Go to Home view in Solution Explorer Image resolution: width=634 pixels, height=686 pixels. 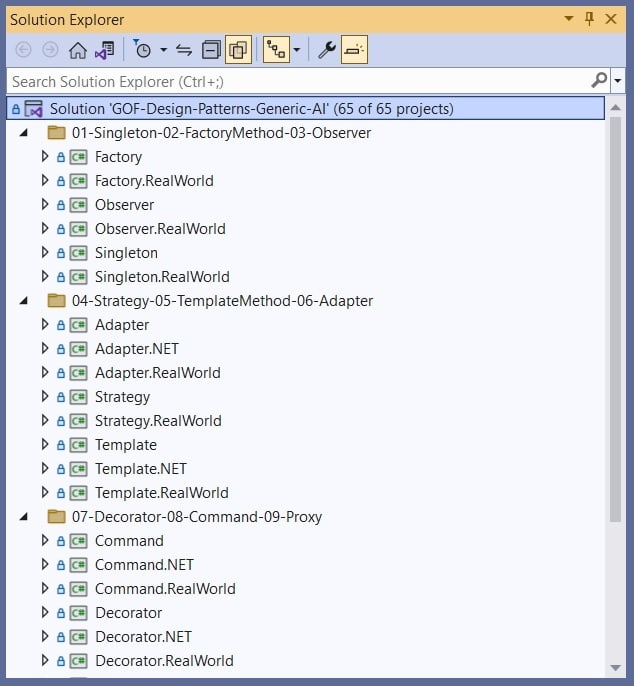point(78,50)
